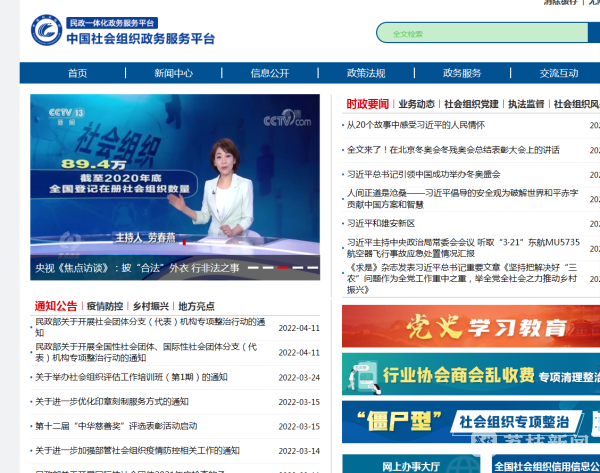Open notice on 社会团体分支（代表）机构专项整治行动
Image resolution: width=600 pixels, height=473 pixels.
pos(150,327)
